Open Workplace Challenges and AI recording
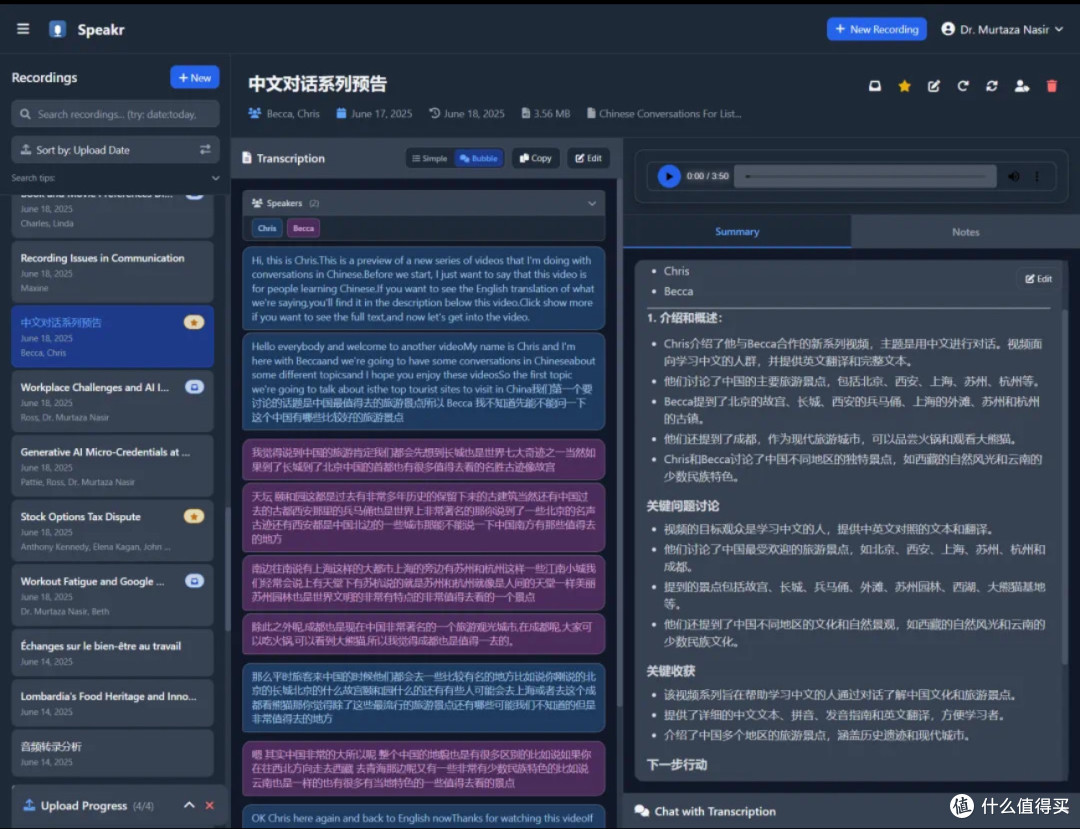 click(x=112, y=401)
